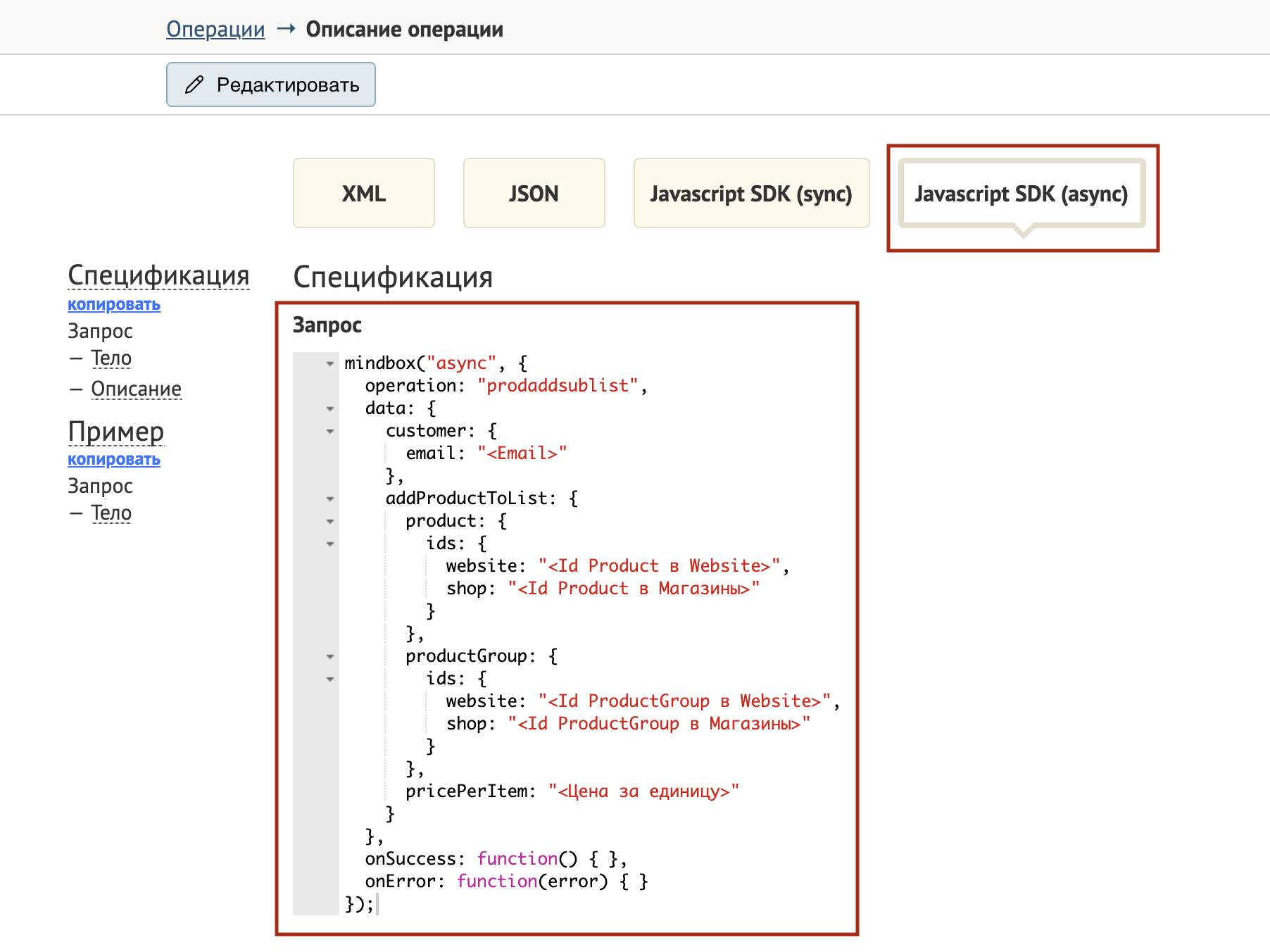
Task: Click the Запрос label under sidebar Спецификация
Action: pos(100,331)
